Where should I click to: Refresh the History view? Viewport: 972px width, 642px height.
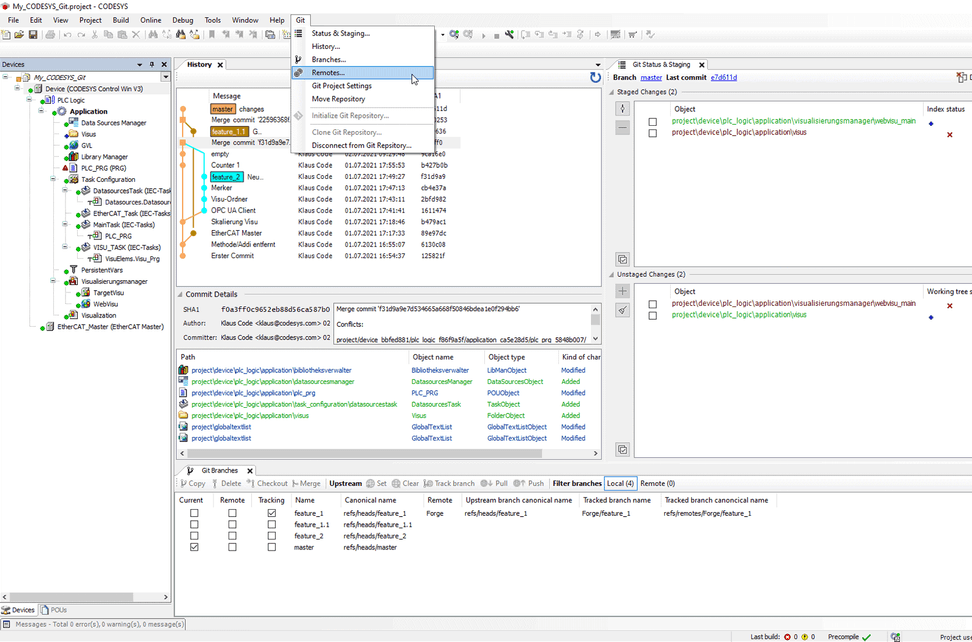595,77
